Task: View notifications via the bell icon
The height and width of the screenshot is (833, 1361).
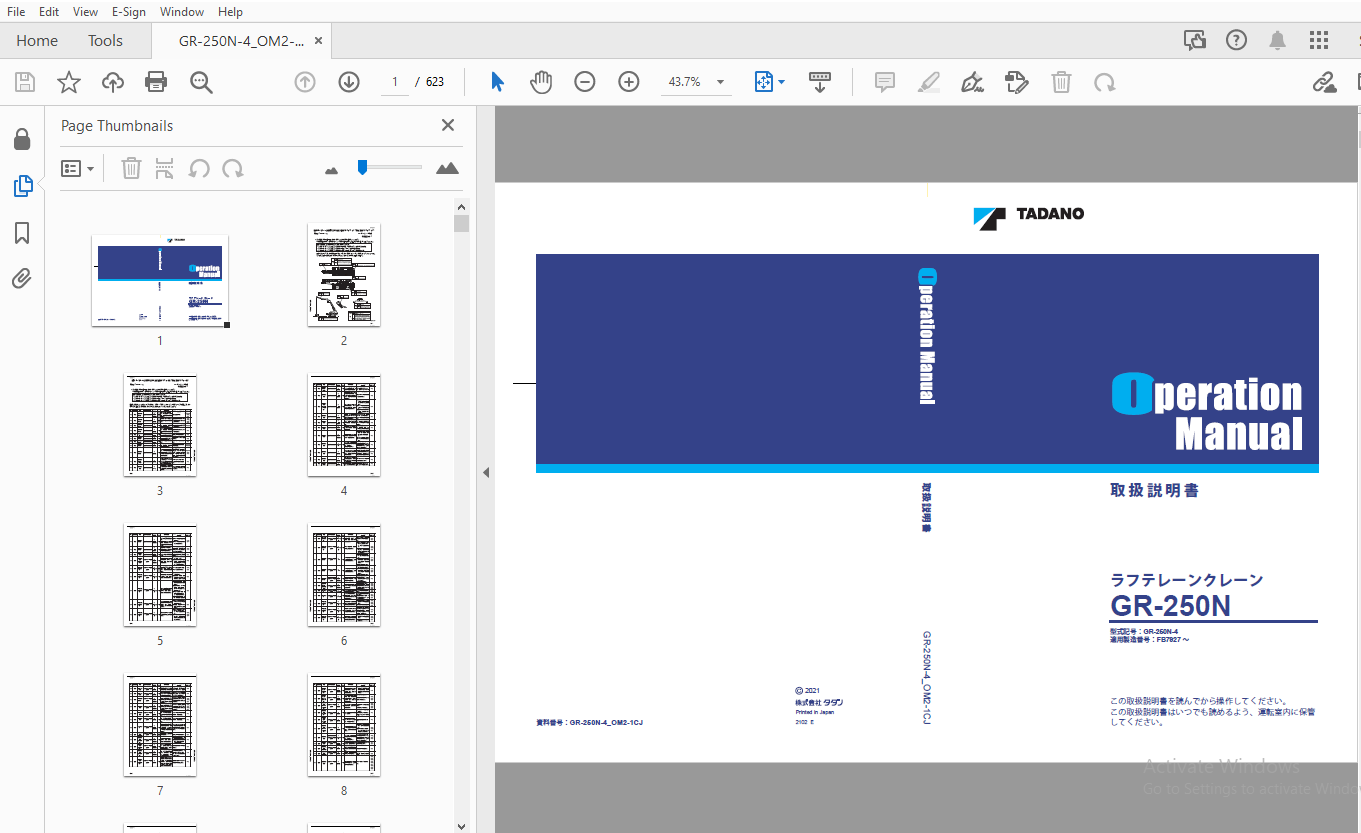Action: click(x=1278, y=40)
